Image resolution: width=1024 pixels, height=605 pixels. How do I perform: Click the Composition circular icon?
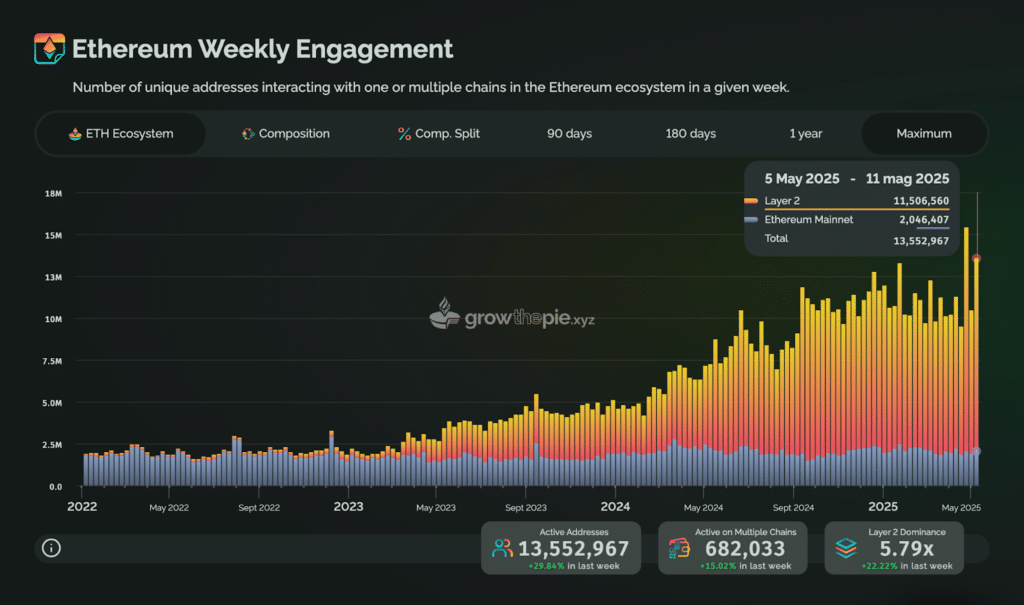pyautogui.click(x=248, y=134)
